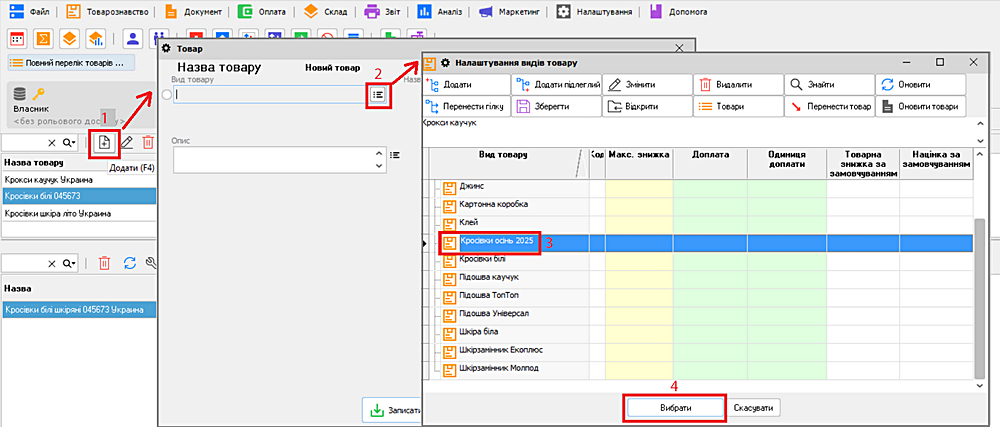Click the Додати (F4) add product icon
1000x427 pixels.
pos(104,143)
